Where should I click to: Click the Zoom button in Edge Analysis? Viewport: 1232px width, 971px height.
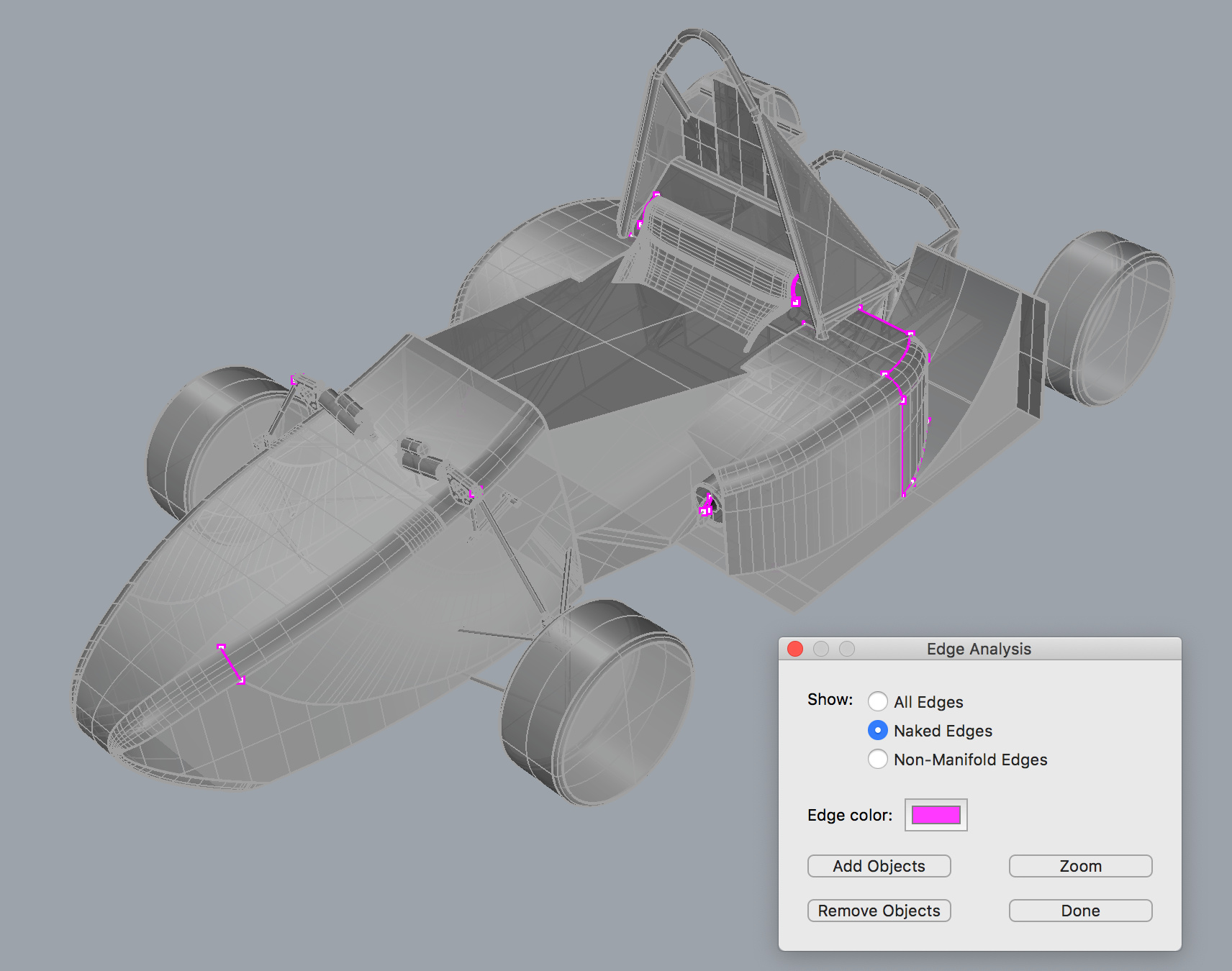coord(1080,866)
